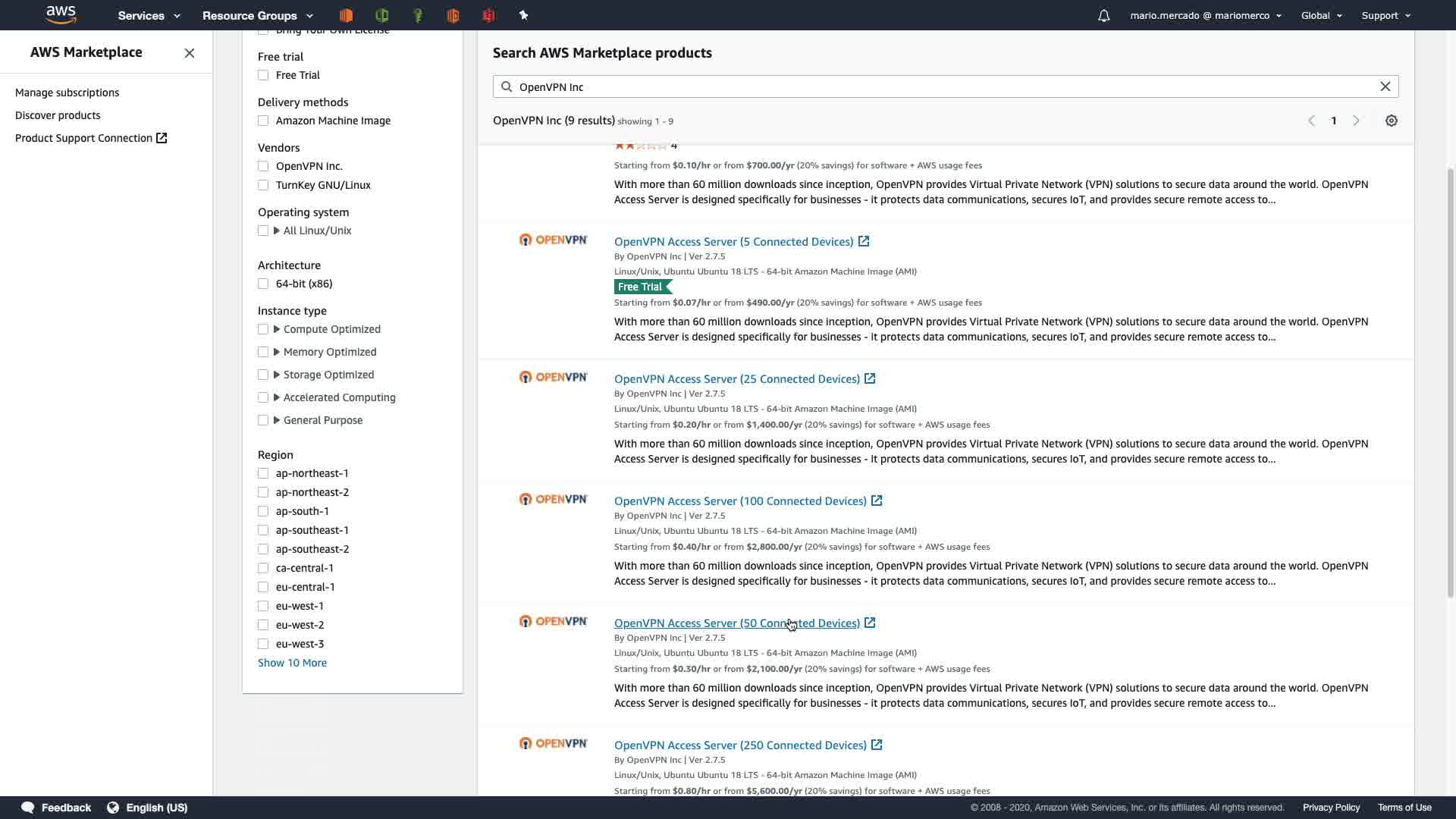
Task: Expand Compute Optimized instance types
Action: (x=277, y=329)
